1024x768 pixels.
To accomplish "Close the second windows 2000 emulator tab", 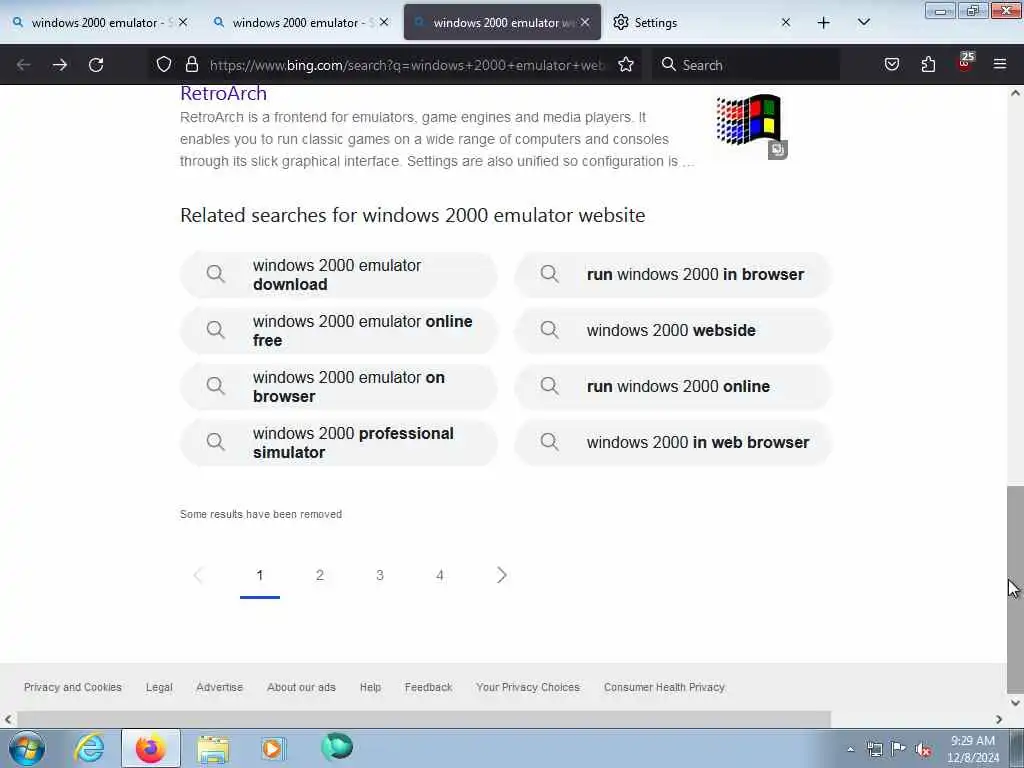I will coord(384,23).
